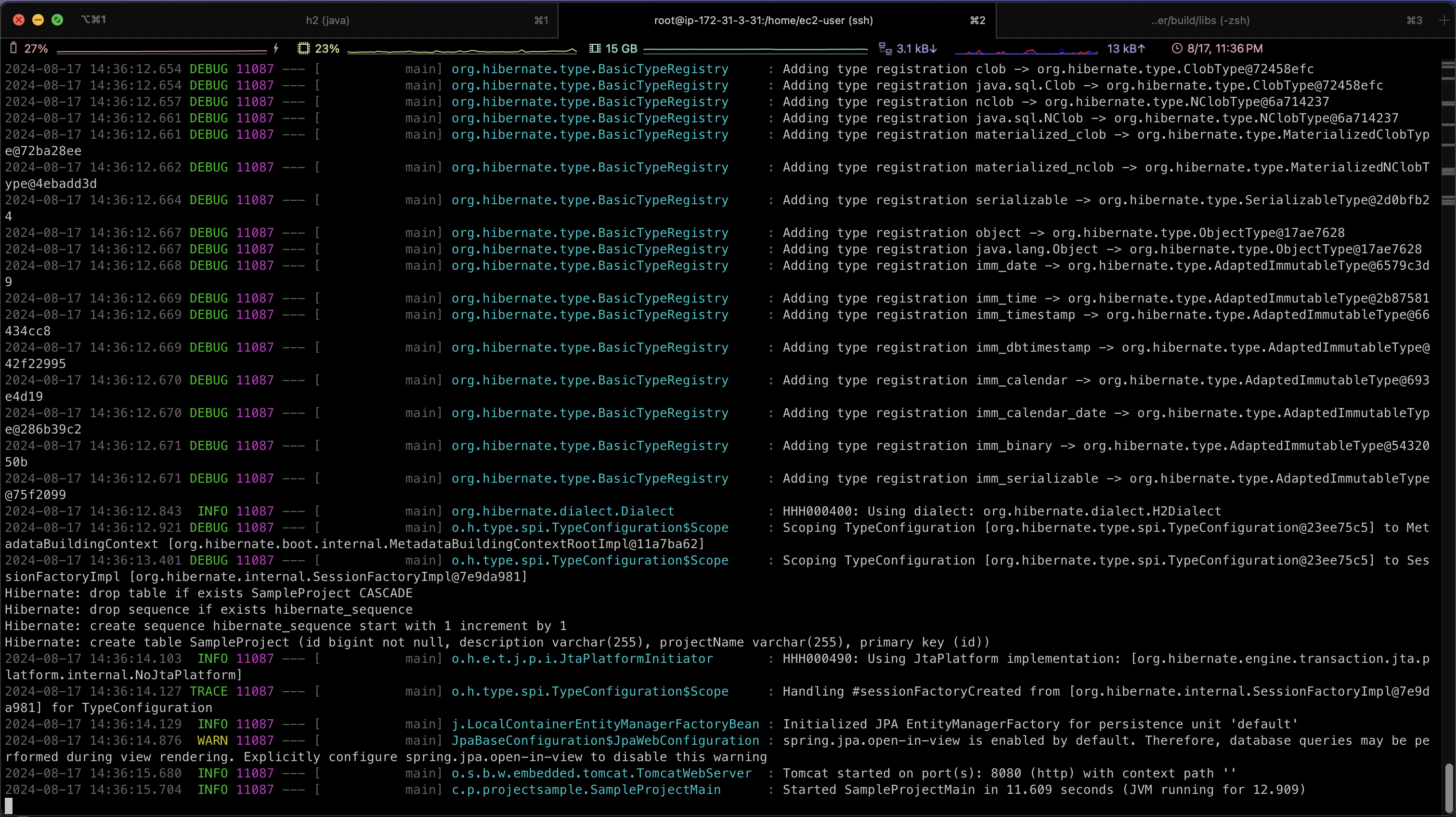Click the battery level graph line
Image resolution: width=1456 pixels, height=817 pixels.
(x=161, y=52)
